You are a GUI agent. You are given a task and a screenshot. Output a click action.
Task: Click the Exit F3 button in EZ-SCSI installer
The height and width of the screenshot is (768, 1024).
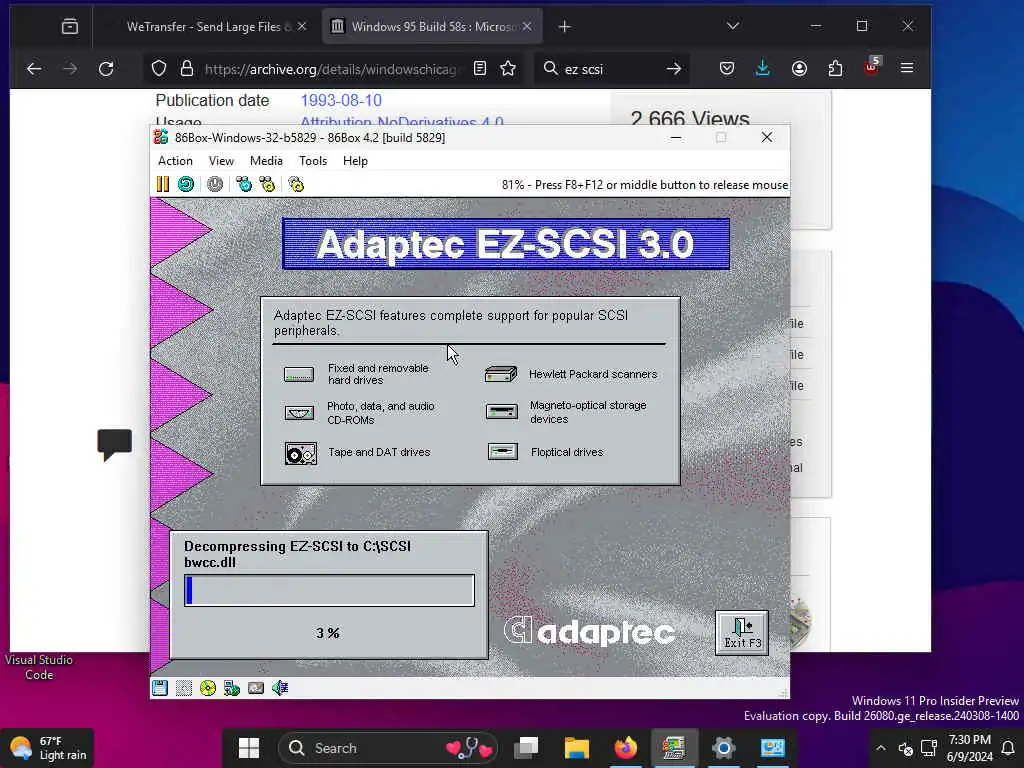point(742,633)
